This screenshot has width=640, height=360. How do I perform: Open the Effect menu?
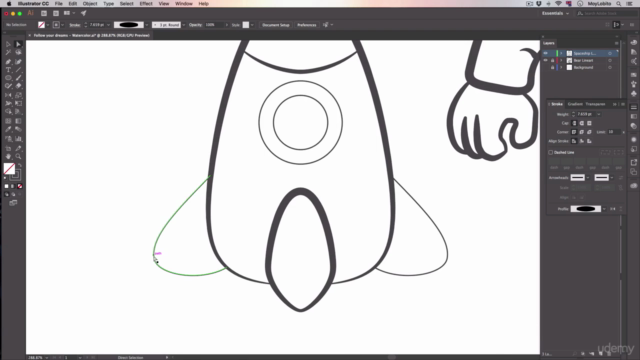146,4
